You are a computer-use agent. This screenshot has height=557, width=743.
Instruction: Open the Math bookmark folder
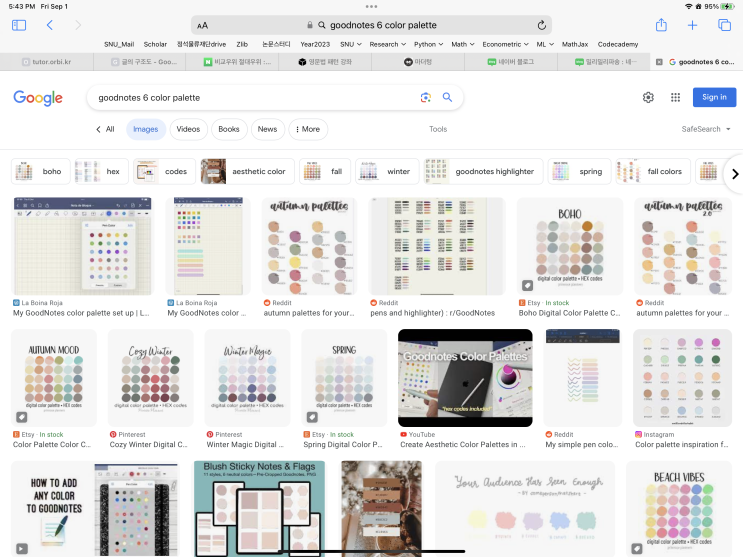point(462,44)
